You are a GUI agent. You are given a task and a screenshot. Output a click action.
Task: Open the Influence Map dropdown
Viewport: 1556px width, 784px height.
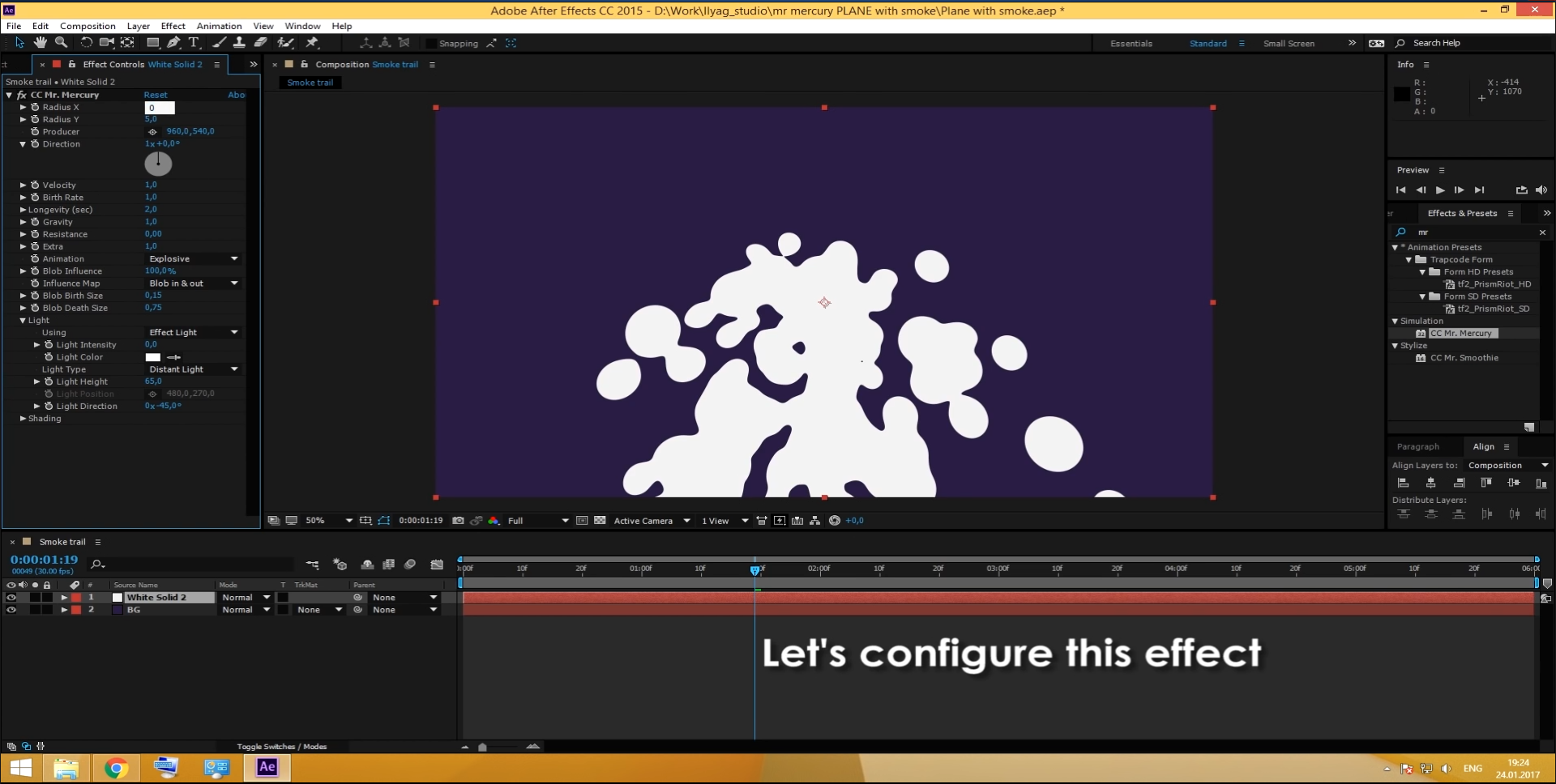[x=193, y=283]
